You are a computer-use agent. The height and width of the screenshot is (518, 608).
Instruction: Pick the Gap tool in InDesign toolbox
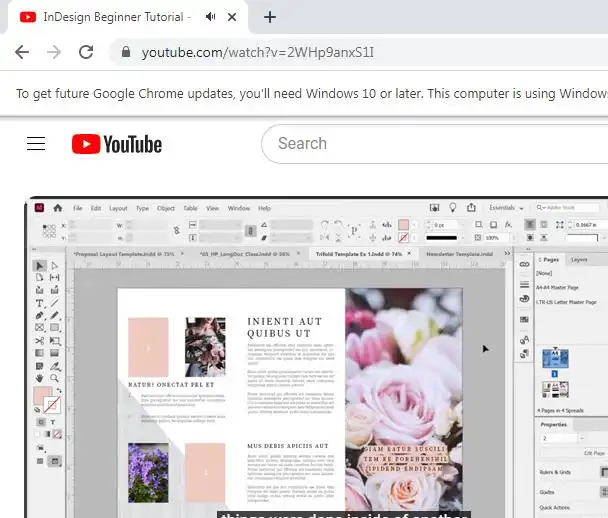(55, 277)
